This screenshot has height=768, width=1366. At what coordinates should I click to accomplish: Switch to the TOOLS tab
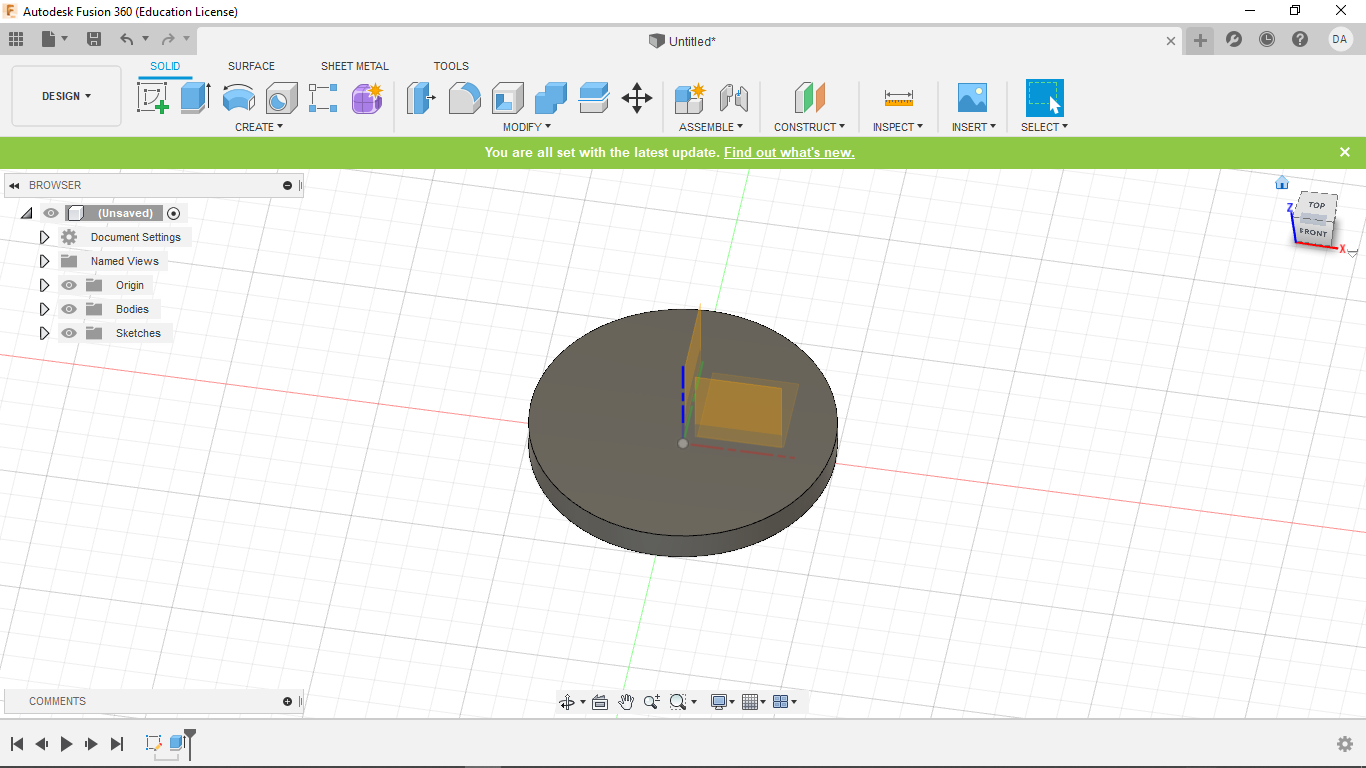[x=451, y=66]
